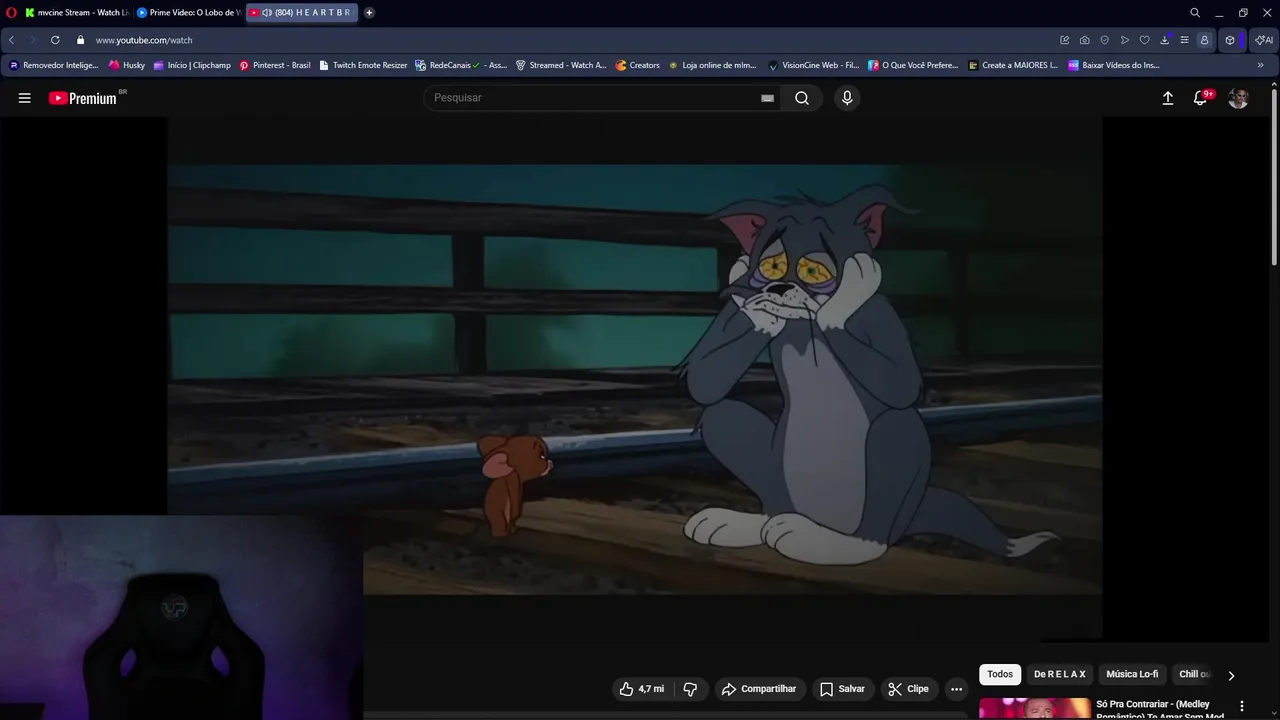Save the video with Salvar
Image resolution: width=1280 pixels, height=720 pixels.
(x=842, y=689)
